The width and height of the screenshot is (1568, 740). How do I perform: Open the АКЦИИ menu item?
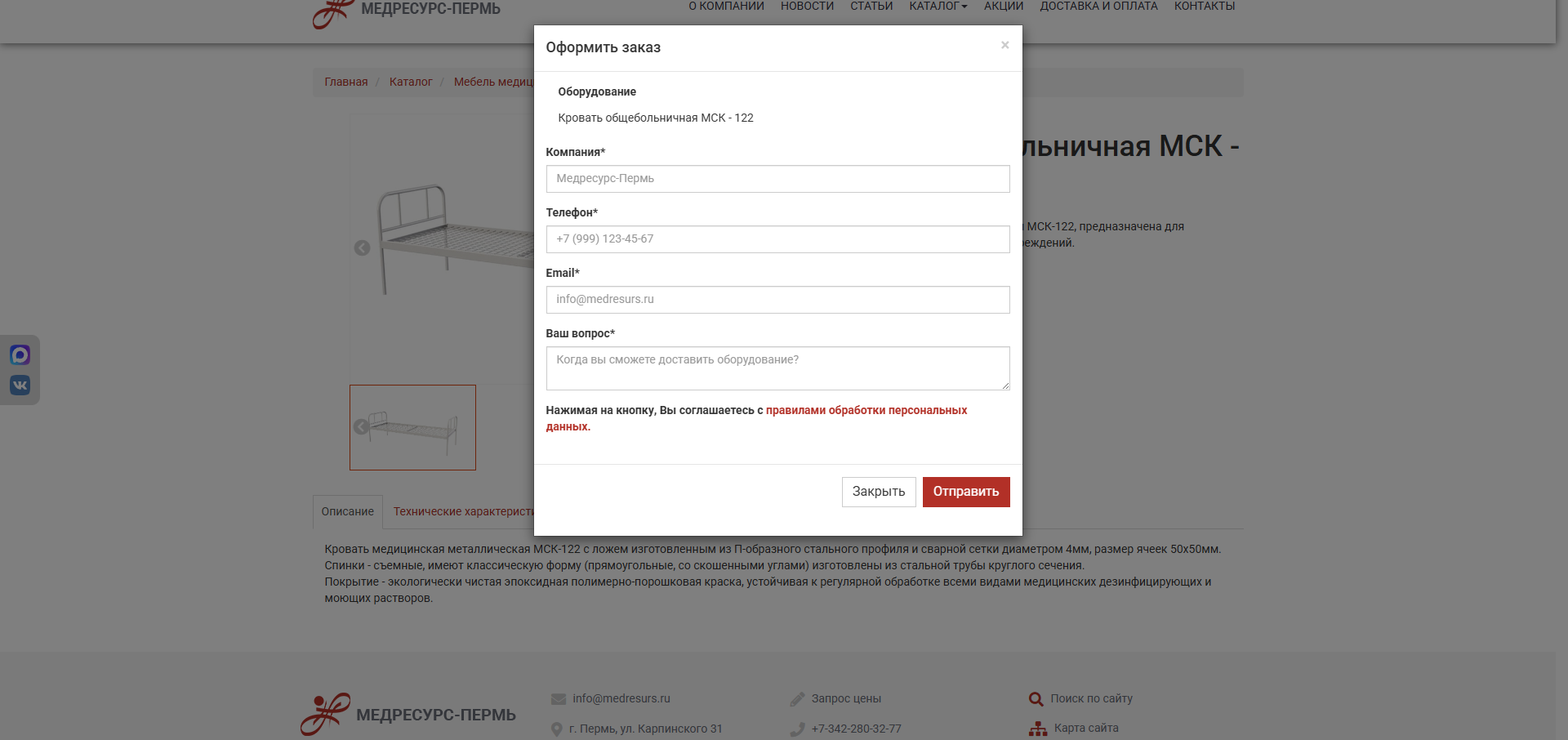pos(1004,7)
